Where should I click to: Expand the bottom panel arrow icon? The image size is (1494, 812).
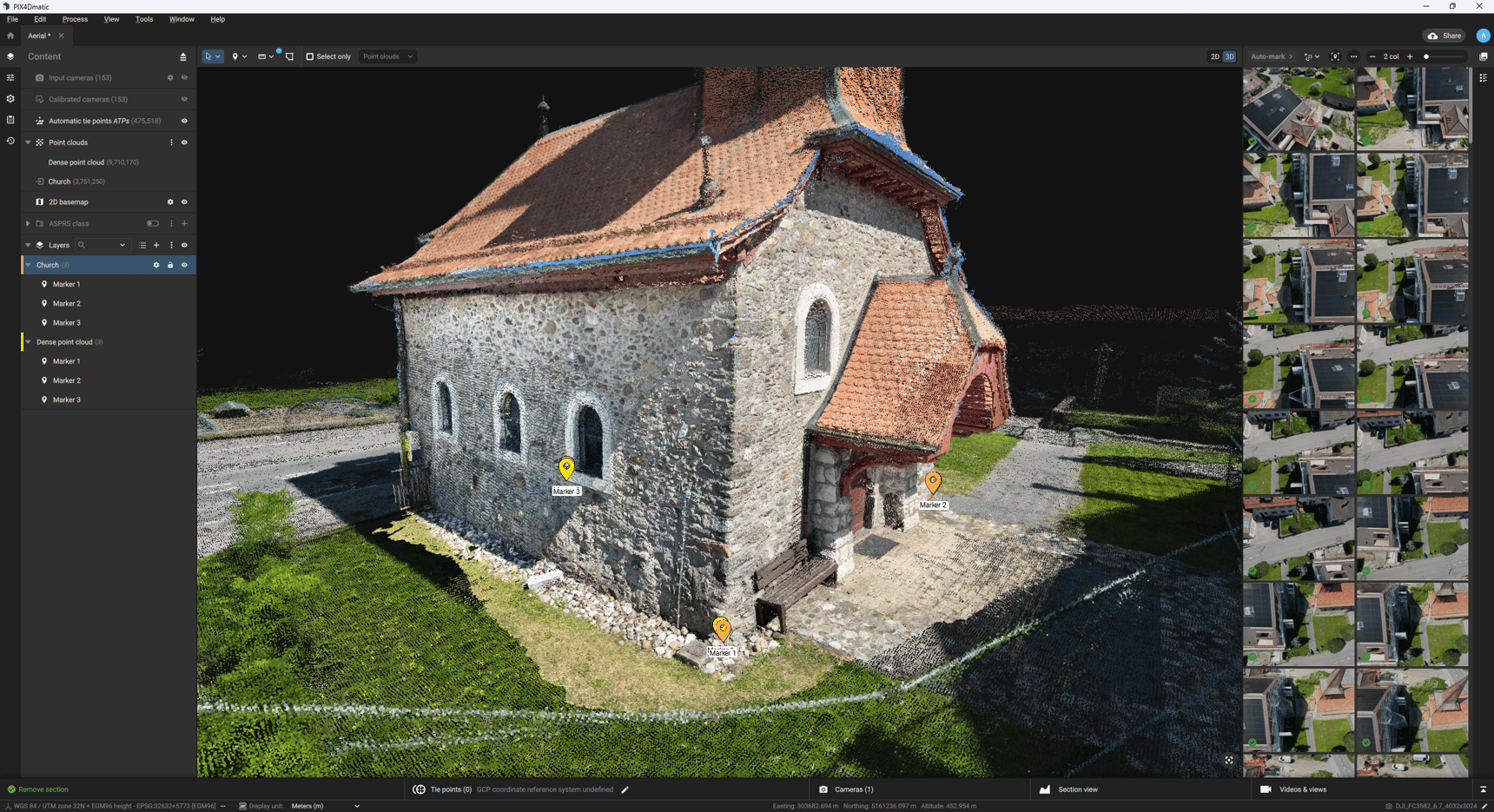click(1484, 789)
